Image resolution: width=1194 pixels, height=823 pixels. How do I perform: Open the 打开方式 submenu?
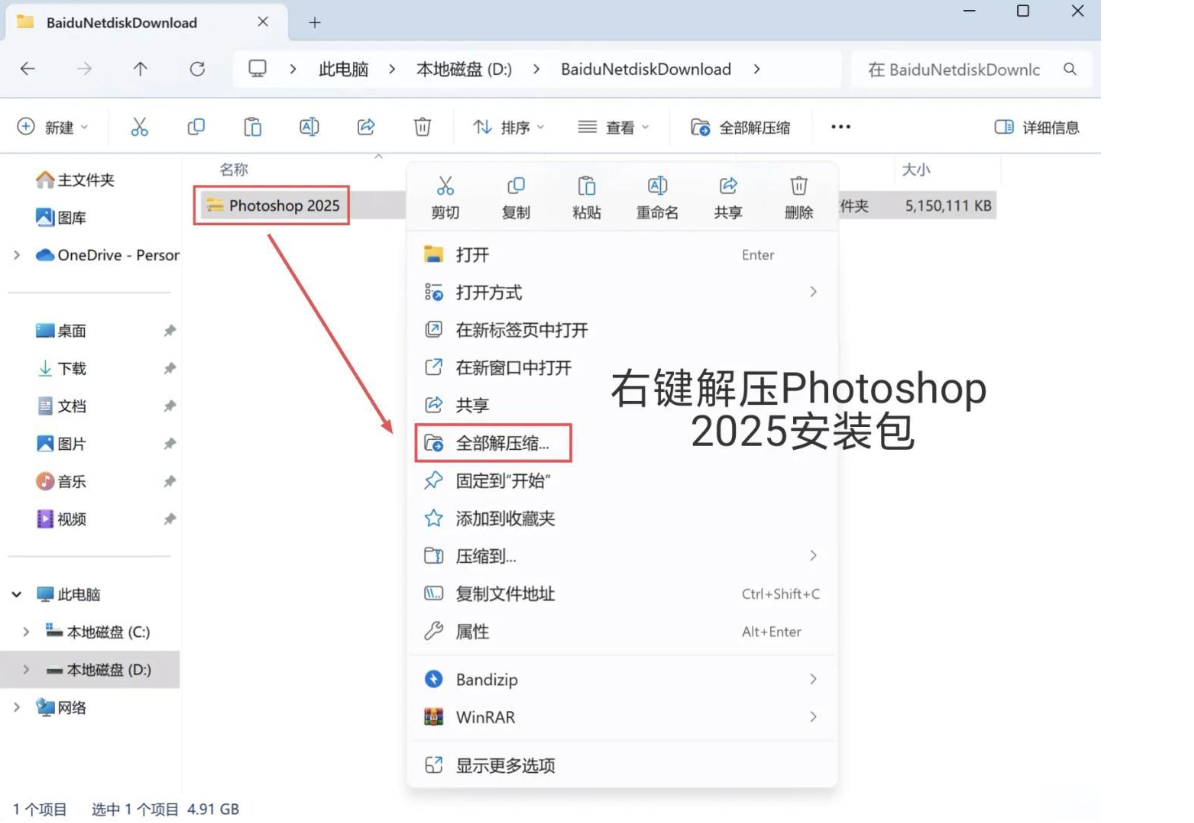(x=622, y=292)
